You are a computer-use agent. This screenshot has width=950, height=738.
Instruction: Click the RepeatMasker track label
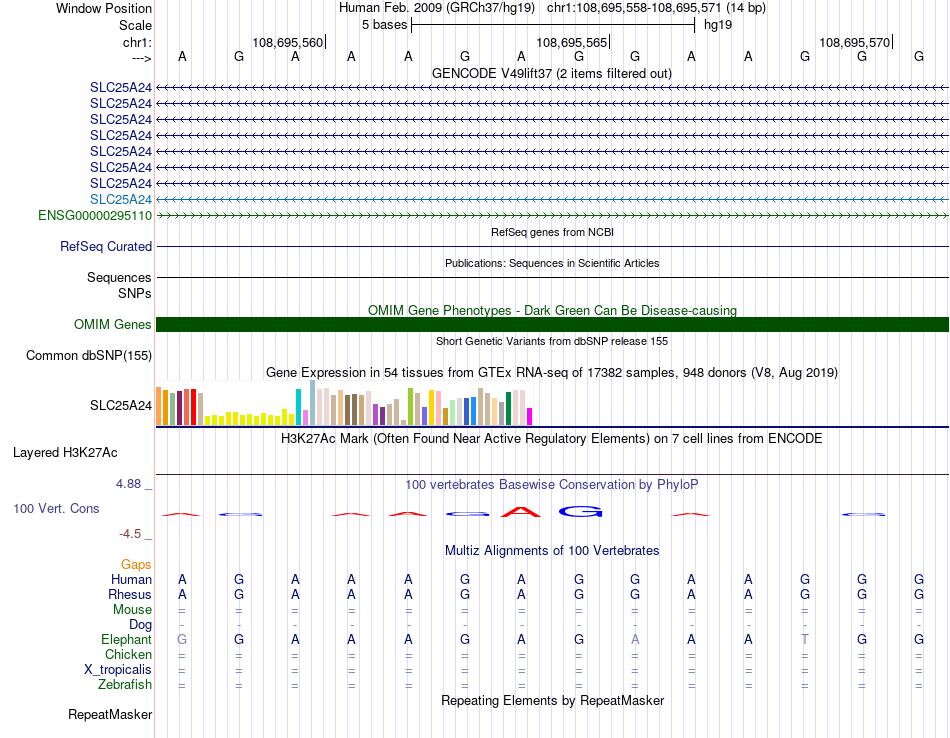click(110, 714)
